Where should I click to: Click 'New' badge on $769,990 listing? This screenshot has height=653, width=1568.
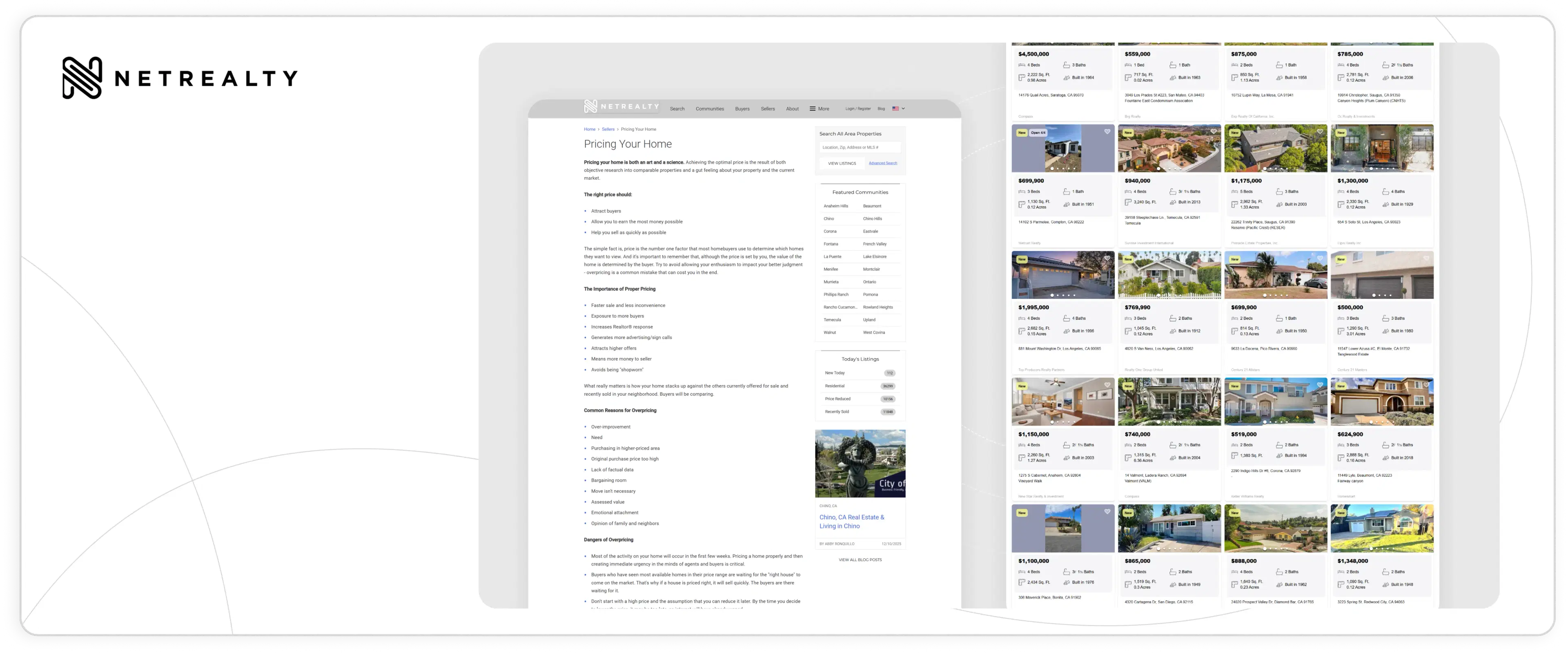tap(1128, 259)
